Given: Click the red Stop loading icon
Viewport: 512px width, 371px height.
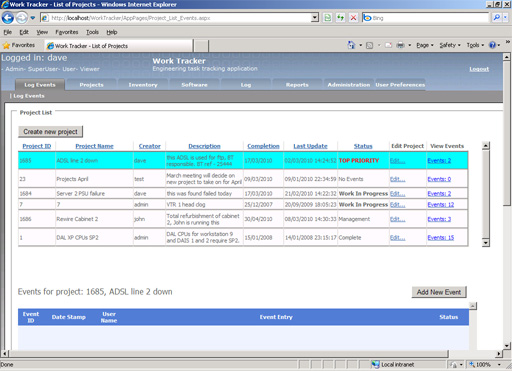Looking at the screenshot, I should (x=353, y=18).
